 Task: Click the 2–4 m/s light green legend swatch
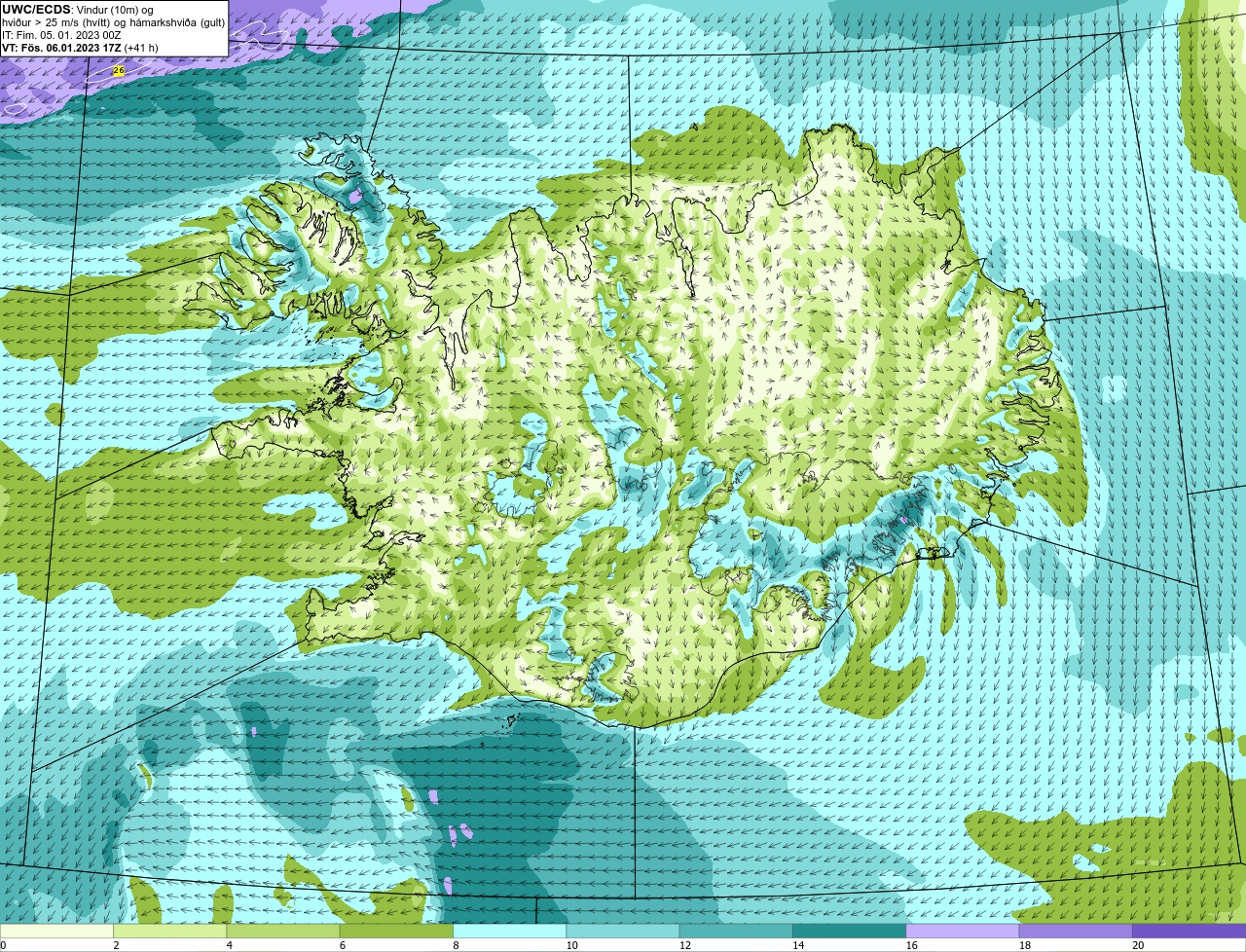170,931
